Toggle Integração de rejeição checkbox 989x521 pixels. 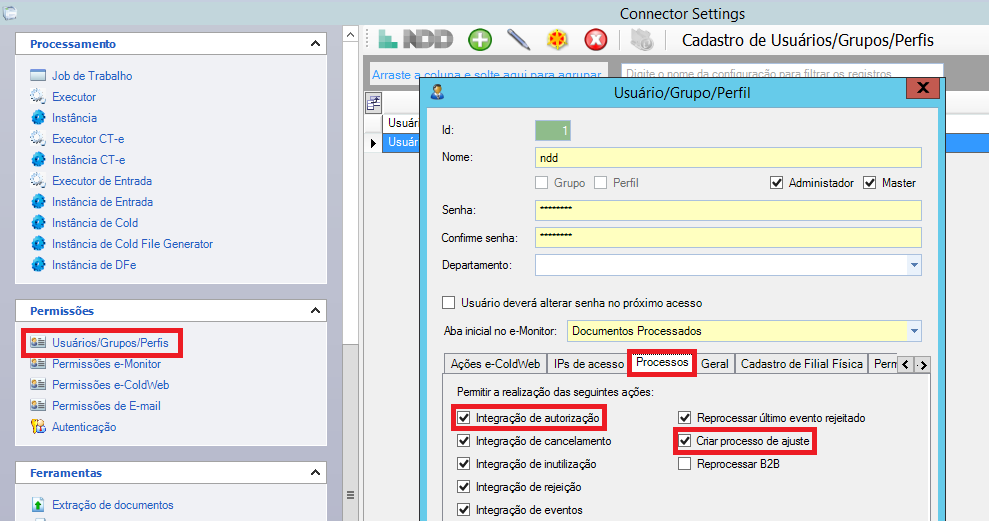(464, 487)
